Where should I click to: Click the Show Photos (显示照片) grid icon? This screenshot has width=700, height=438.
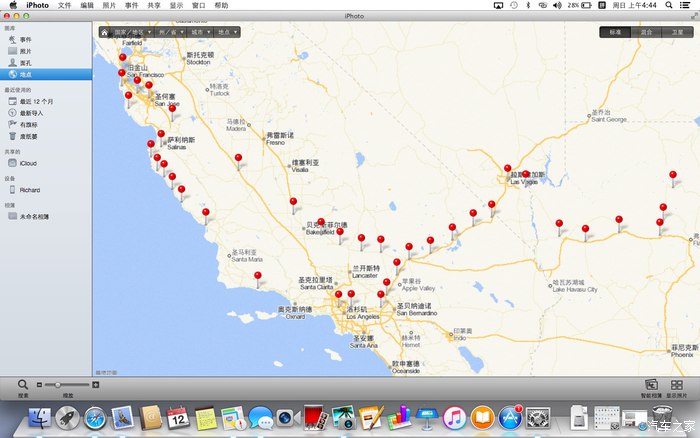(677, 385)
